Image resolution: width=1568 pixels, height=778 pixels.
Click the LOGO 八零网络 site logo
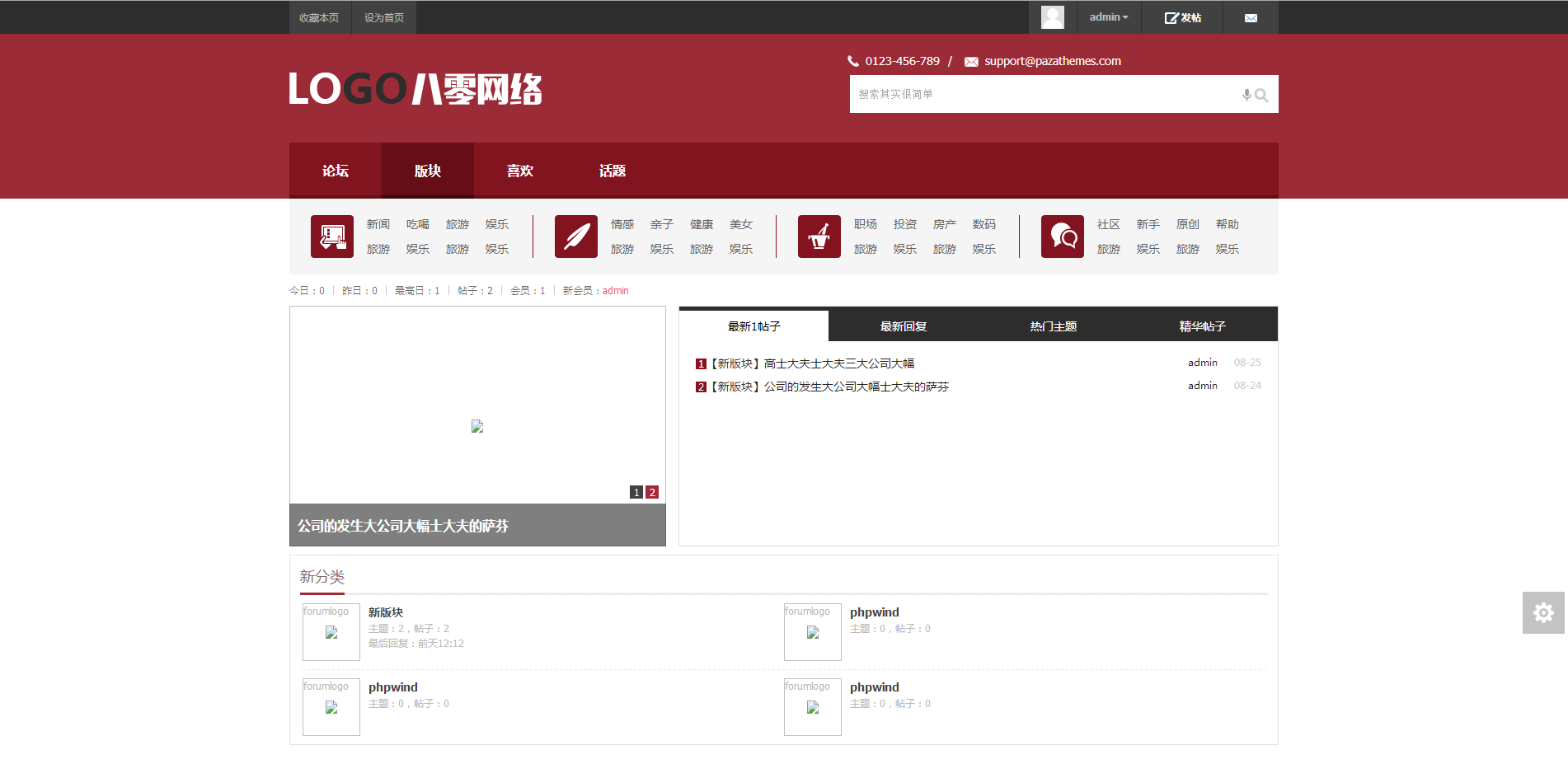tap(415, 89)
